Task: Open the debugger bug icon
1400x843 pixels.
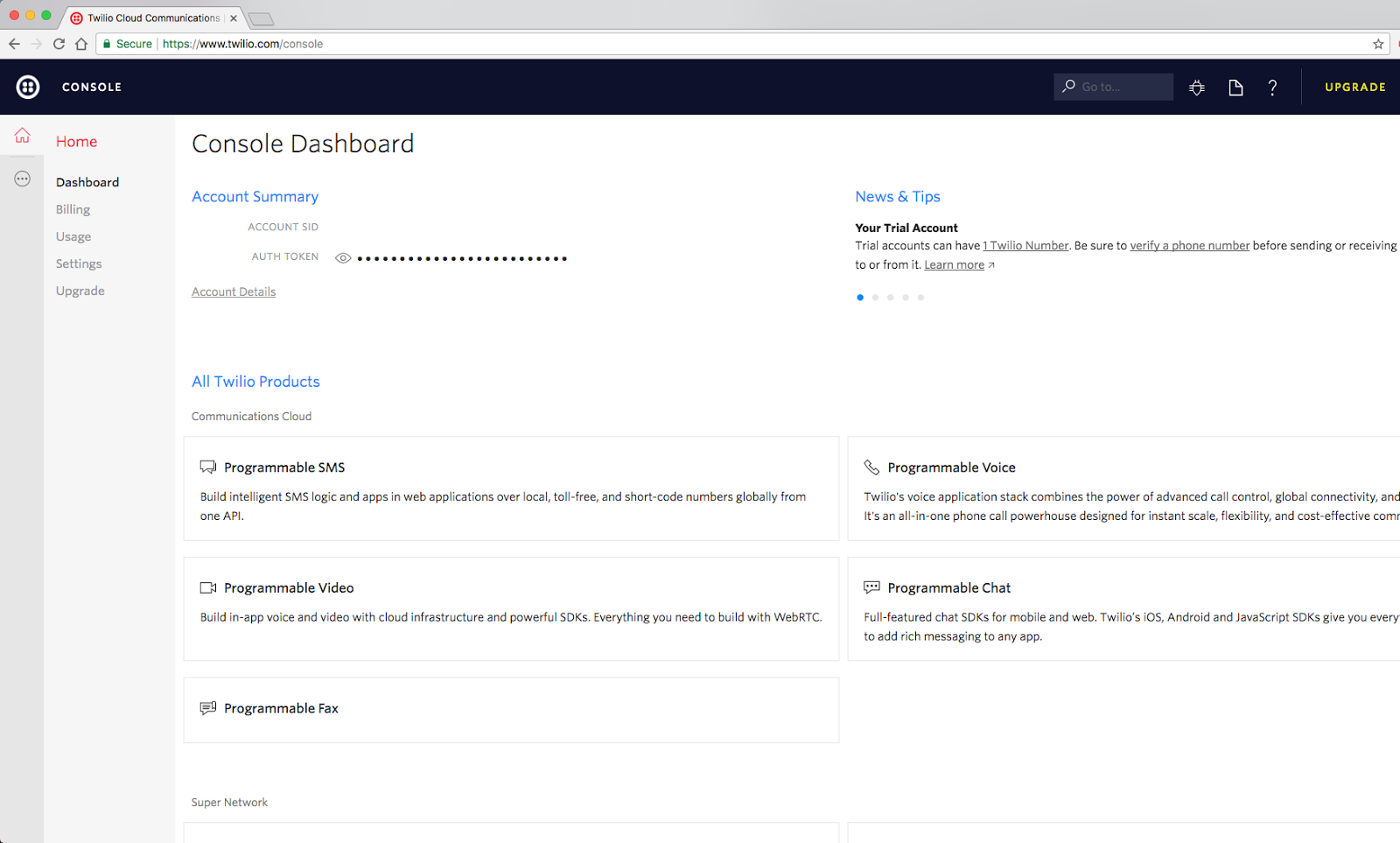Action: [1197, 87]
